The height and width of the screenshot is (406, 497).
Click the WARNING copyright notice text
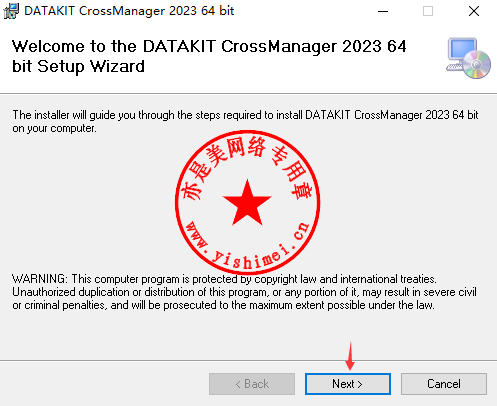coord(244,292)
